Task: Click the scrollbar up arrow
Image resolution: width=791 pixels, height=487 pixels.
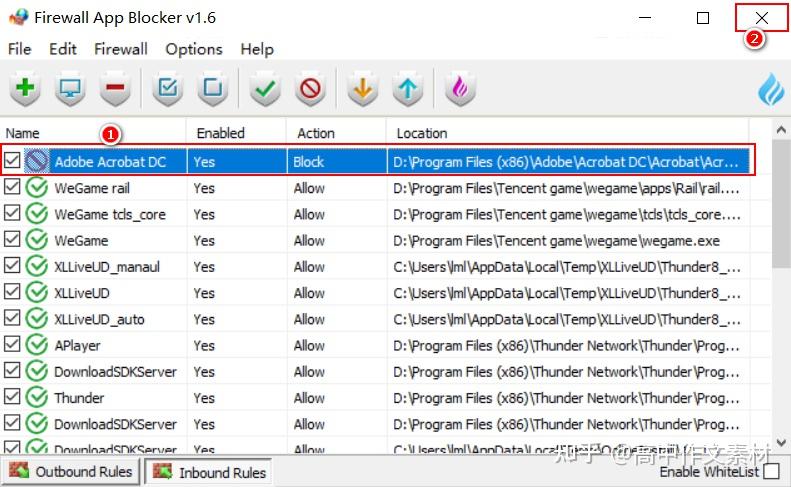Action: coord(781,130)
